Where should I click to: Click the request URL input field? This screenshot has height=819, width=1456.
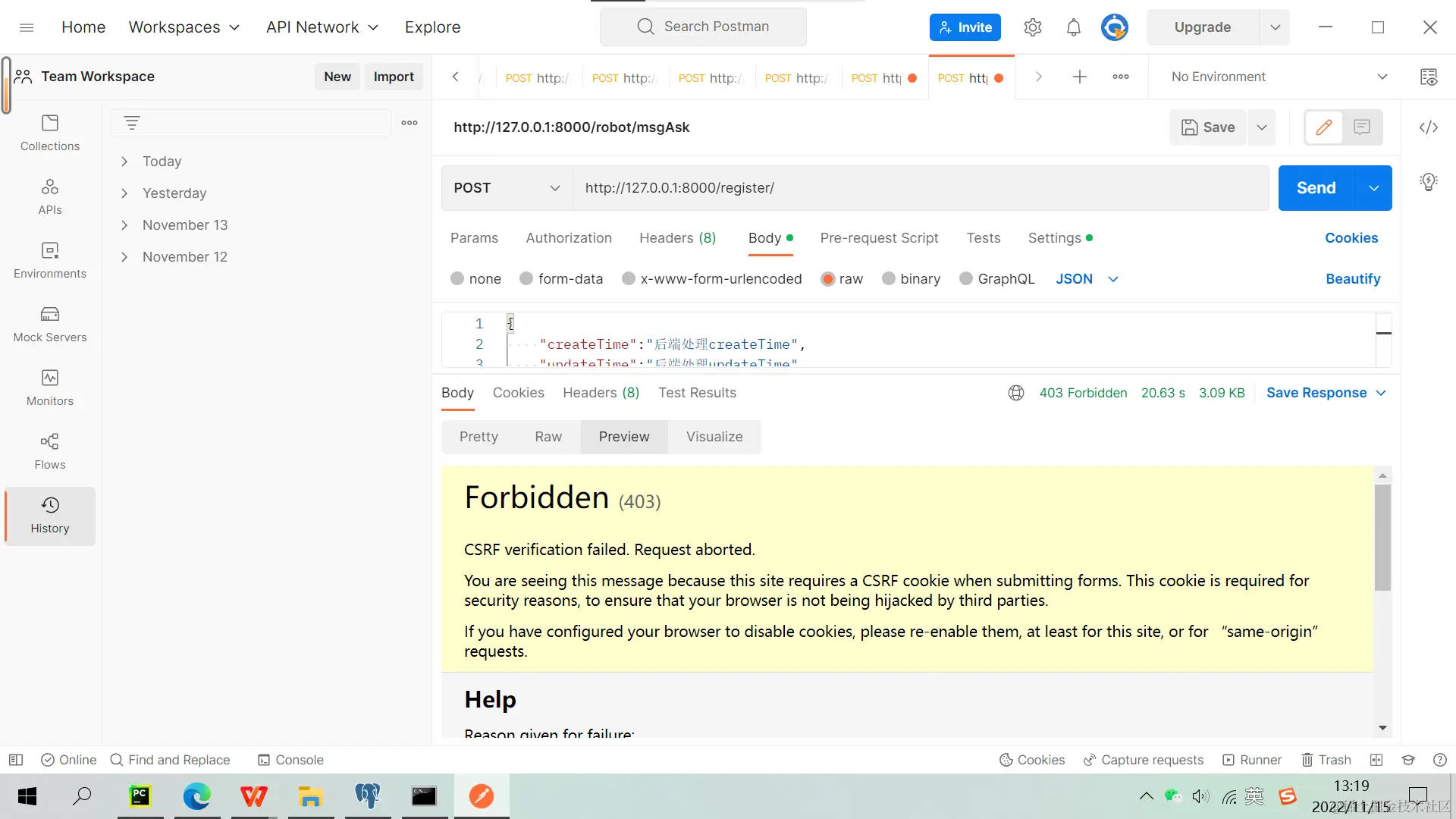(x=920, y=188)
